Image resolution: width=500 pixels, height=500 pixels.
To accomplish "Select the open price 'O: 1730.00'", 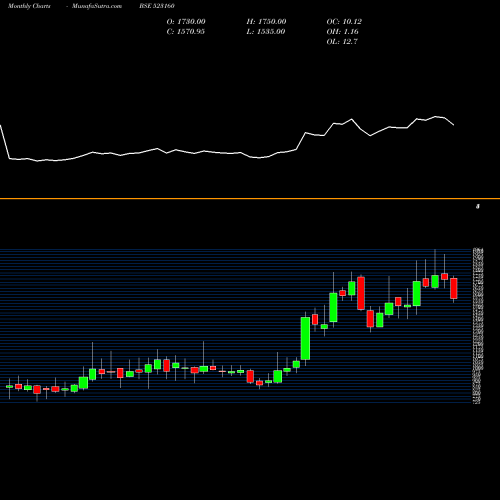I will (186, 22).
